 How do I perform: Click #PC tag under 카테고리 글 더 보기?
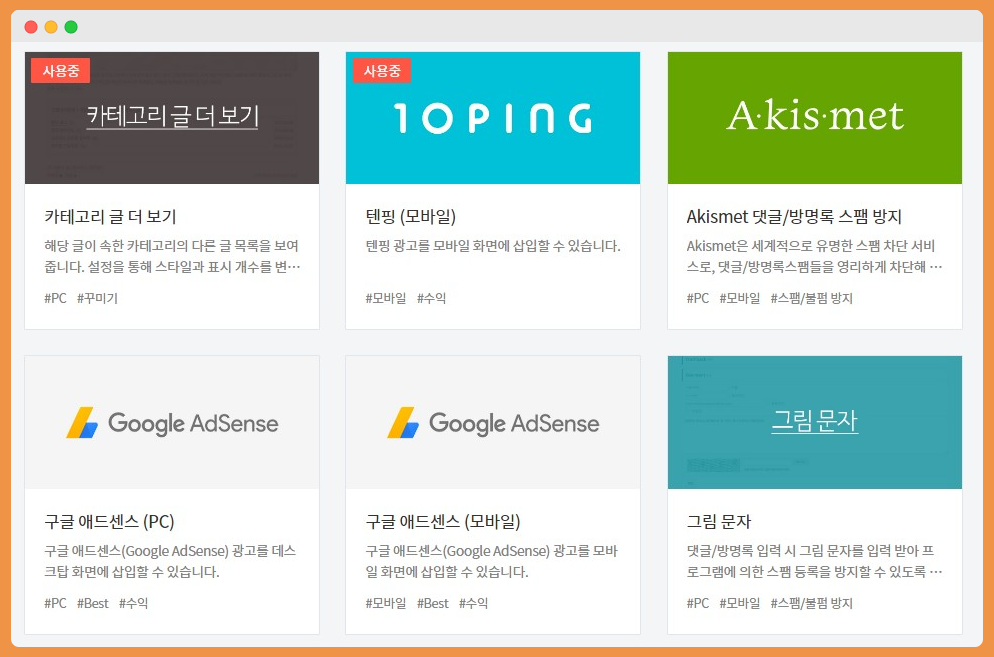pos(55,298)
